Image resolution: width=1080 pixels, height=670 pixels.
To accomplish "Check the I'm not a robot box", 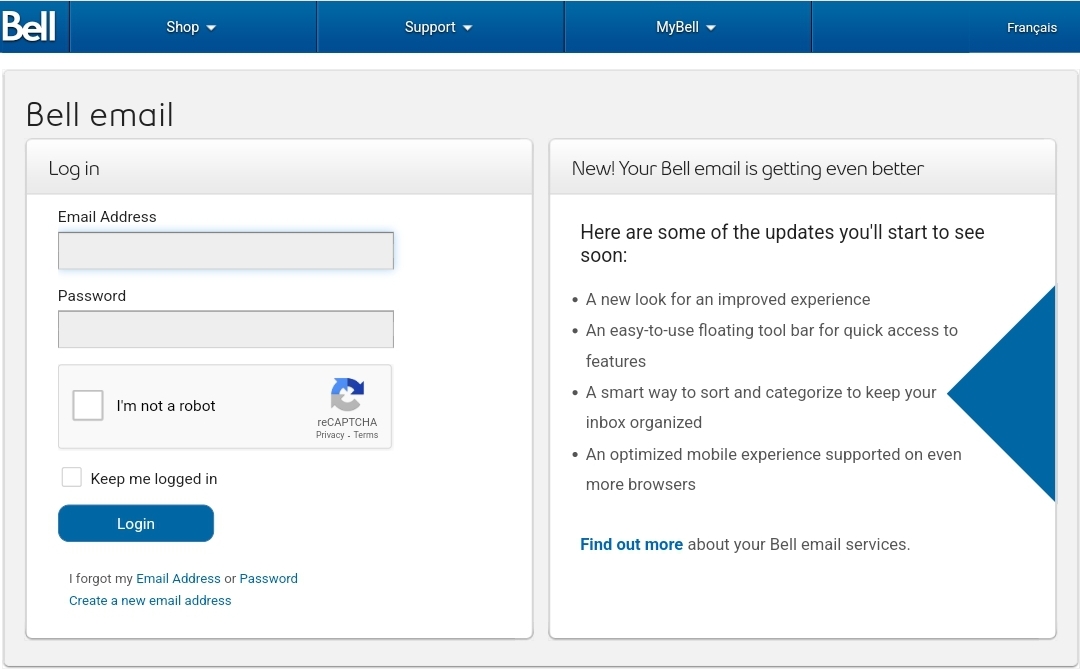I will click(x=88, y=406).
